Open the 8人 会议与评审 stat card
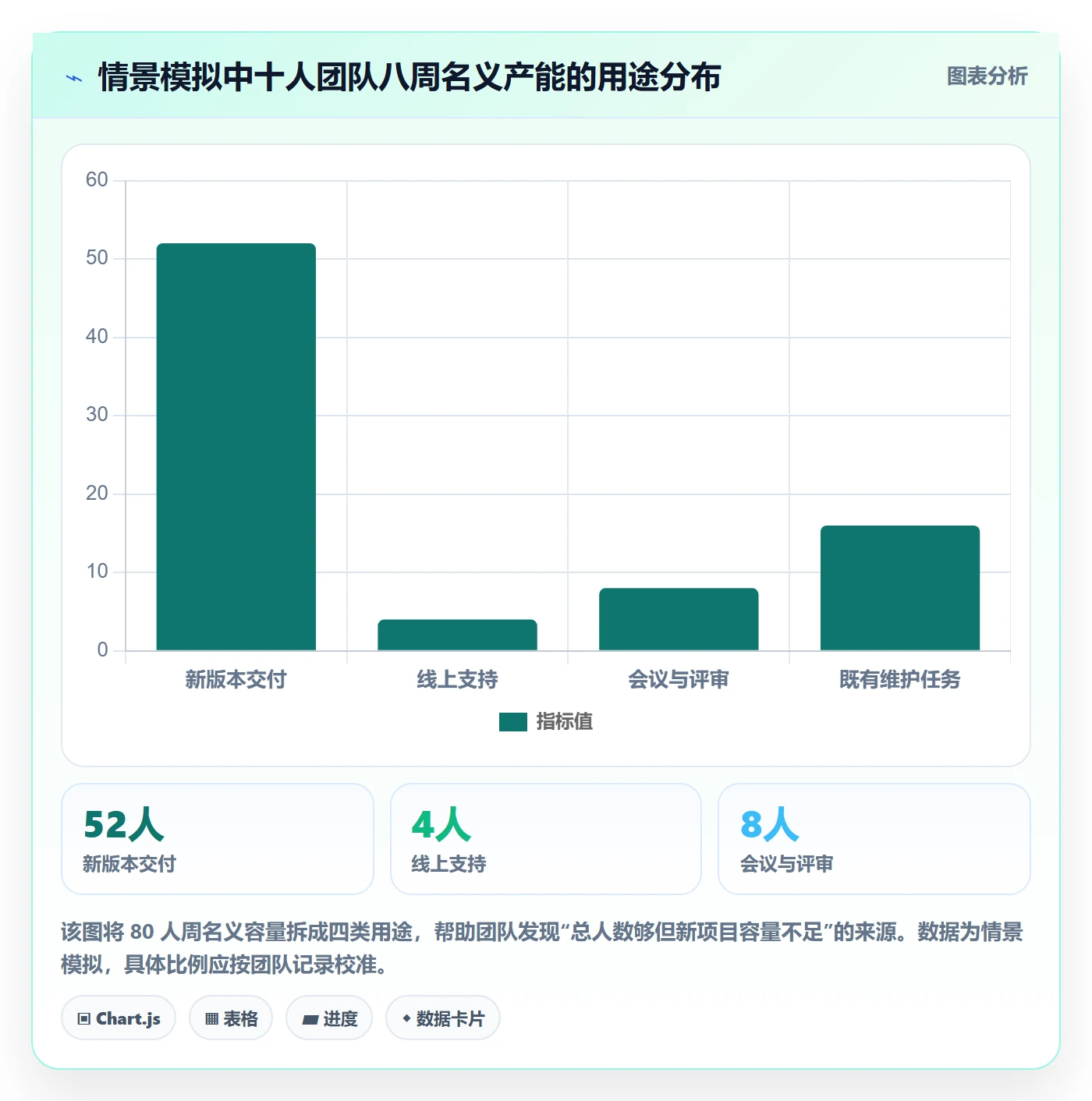The height and width of the screenshot is (1101, 1092). pos(874,839)
